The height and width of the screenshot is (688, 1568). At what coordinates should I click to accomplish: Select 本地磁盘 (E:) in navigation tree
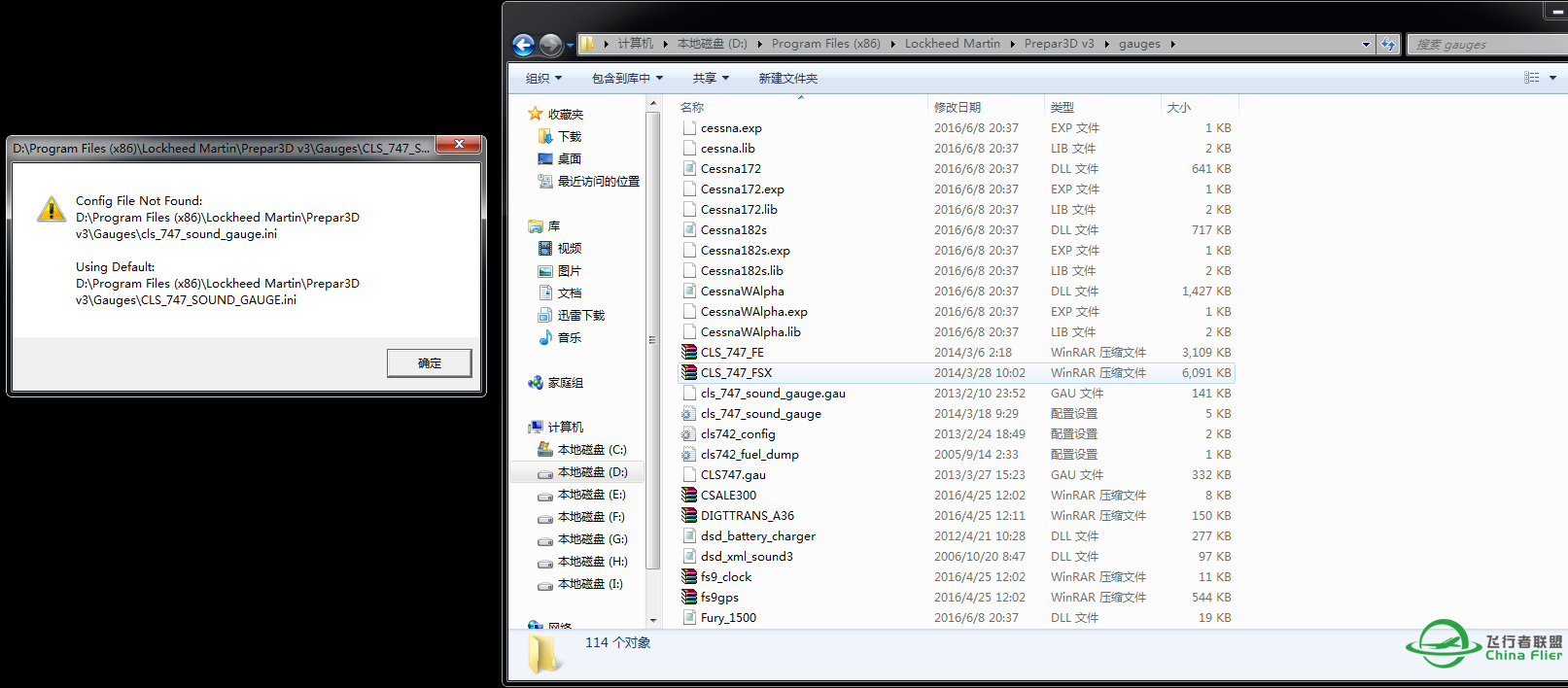(592, 495)
